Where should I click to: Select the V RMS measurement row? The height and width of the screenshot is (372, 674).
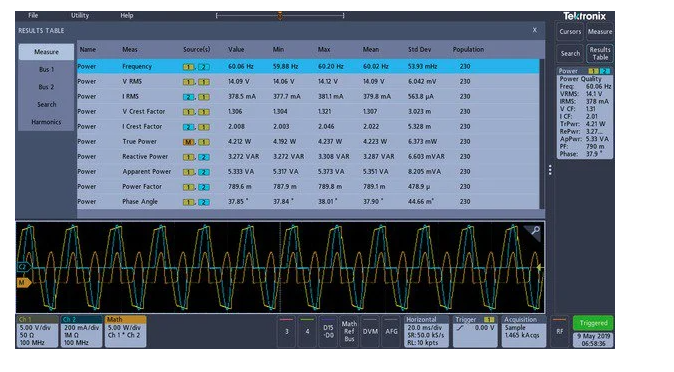pyautogui.click(x=308, y=82)
